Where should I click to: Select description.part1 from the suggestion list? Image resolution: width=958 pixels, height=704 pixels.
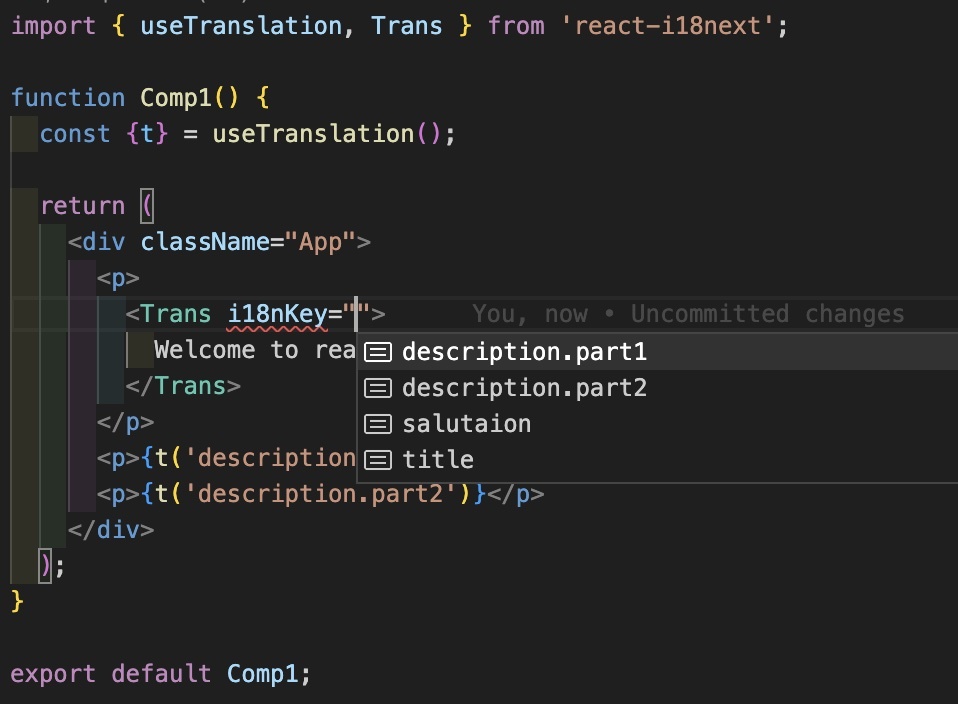pyautogui.click(x=524, y=351)
